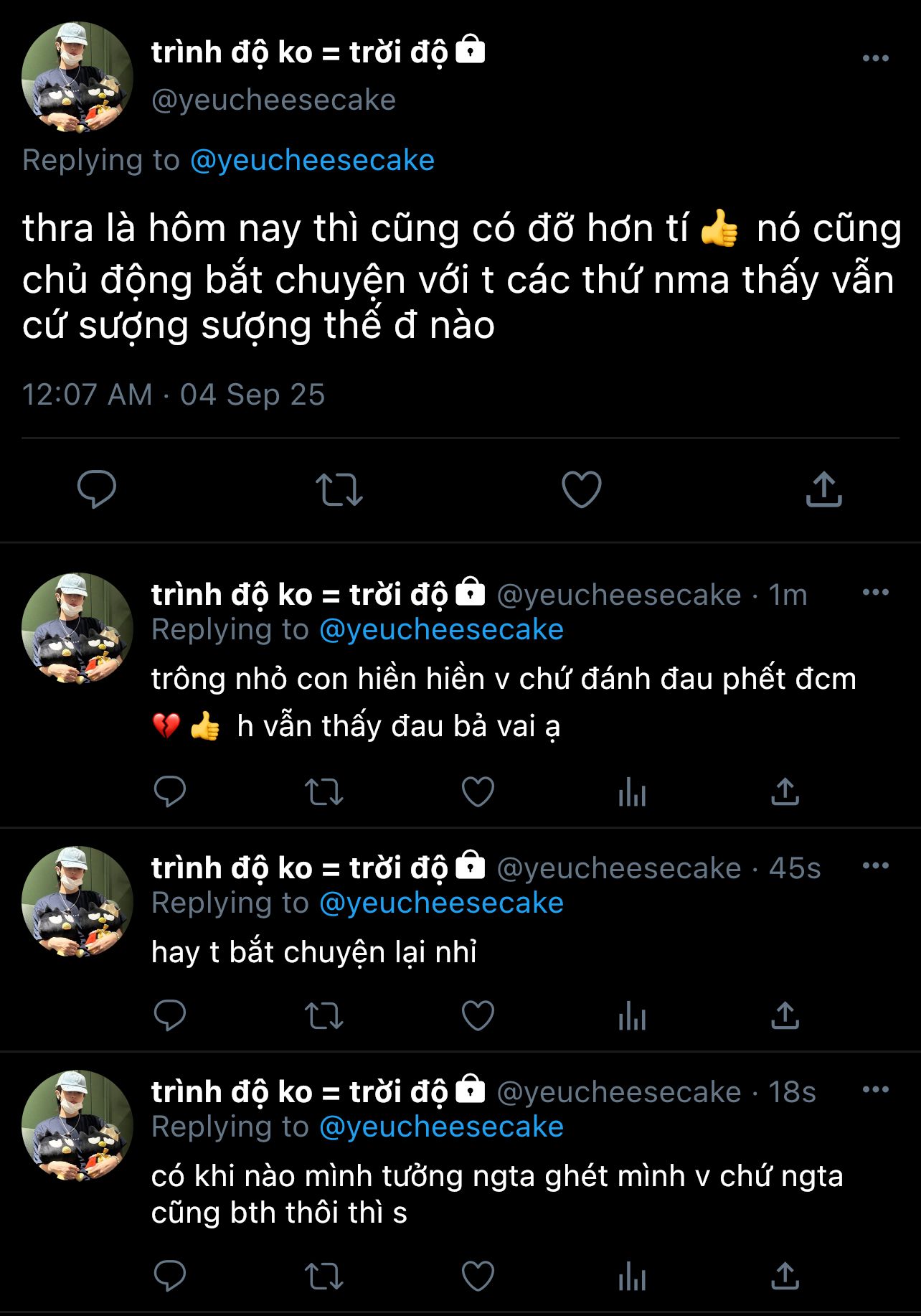Reply to the 18s ago tweet

click(x=170, y=1276)
